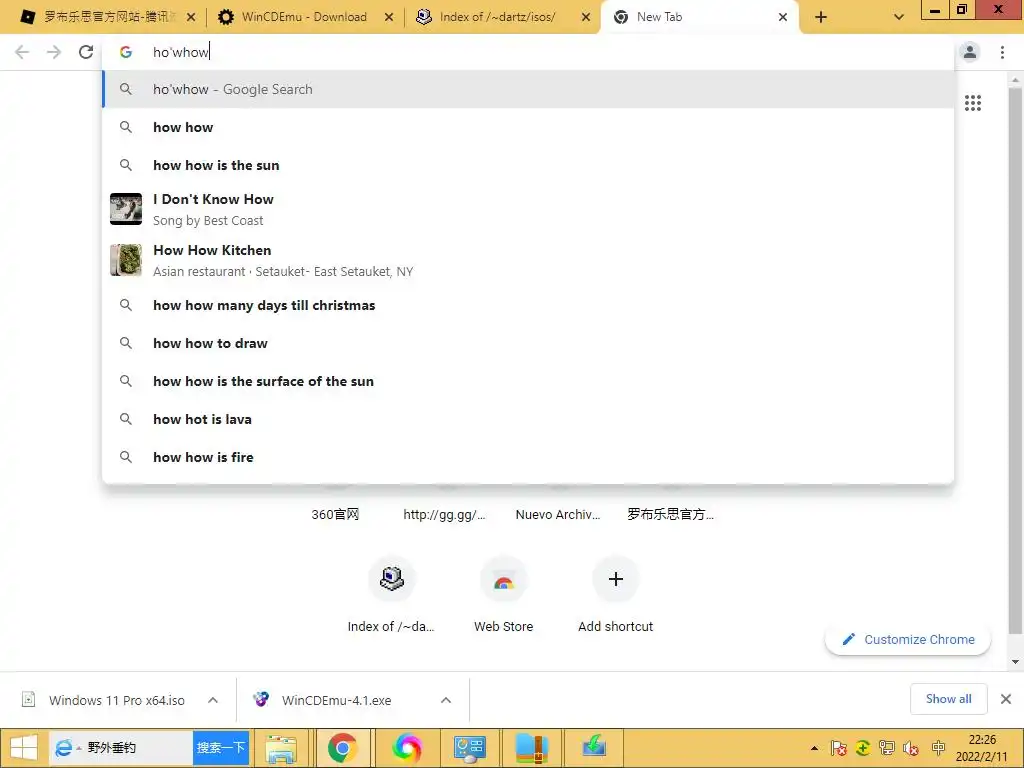This screenshot has height=768, width=1024.
Task: Close the downloads bar
Action: [x=1006, y=699]
